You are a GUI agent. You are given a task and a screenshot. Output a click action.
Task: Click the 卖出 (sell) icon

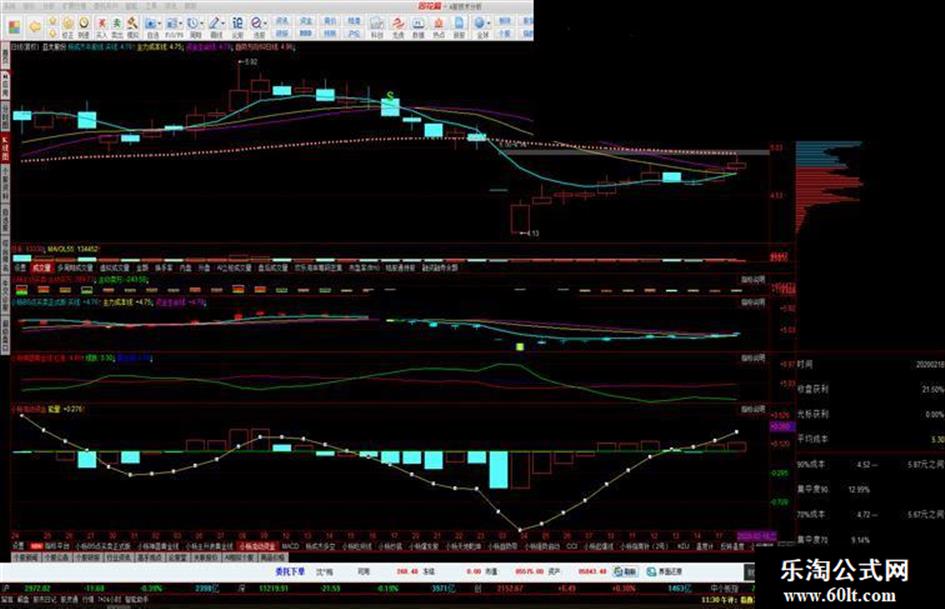pos(116,27)
